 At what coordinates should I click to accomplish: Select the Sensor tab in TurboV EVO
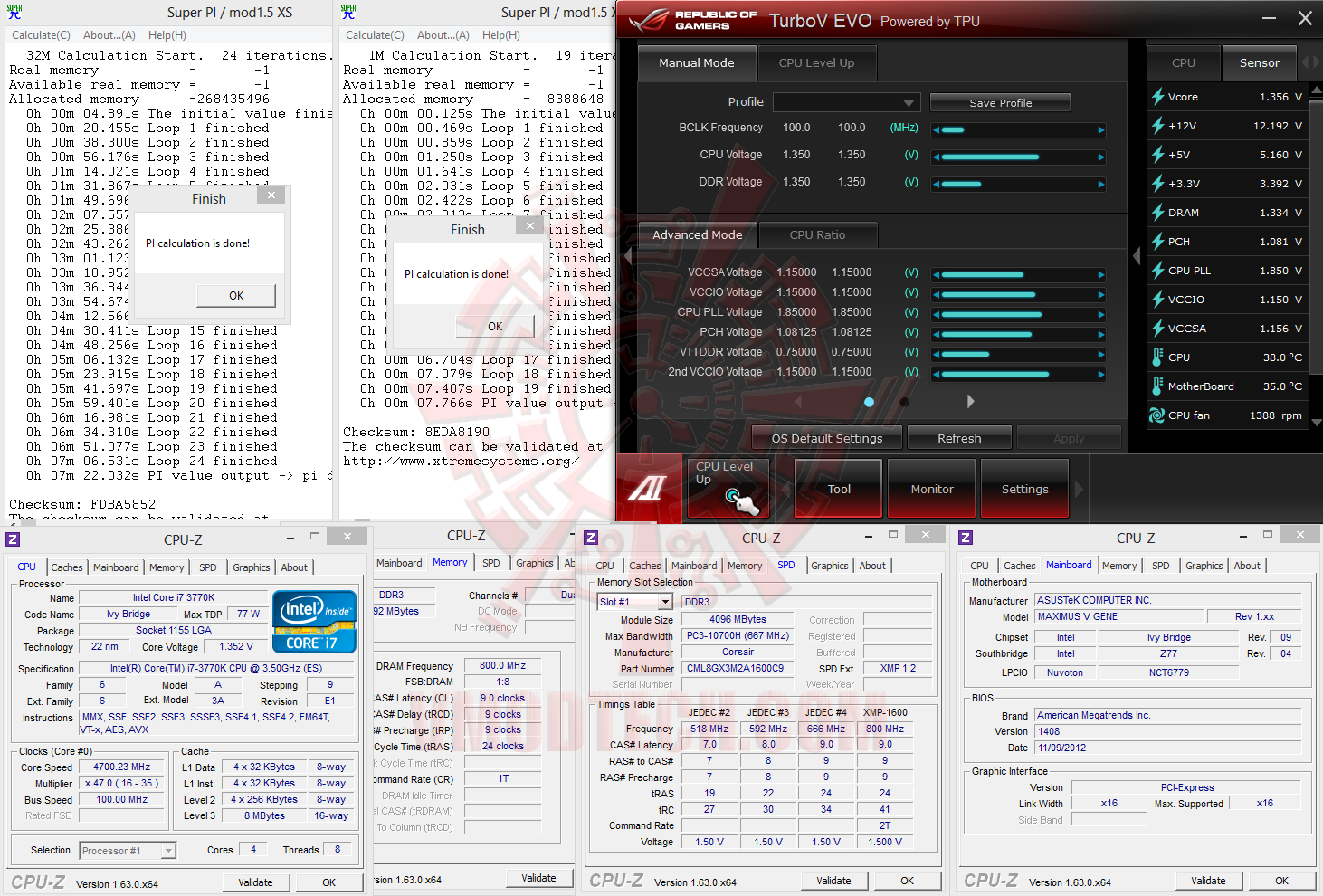tap(1259, 63)
